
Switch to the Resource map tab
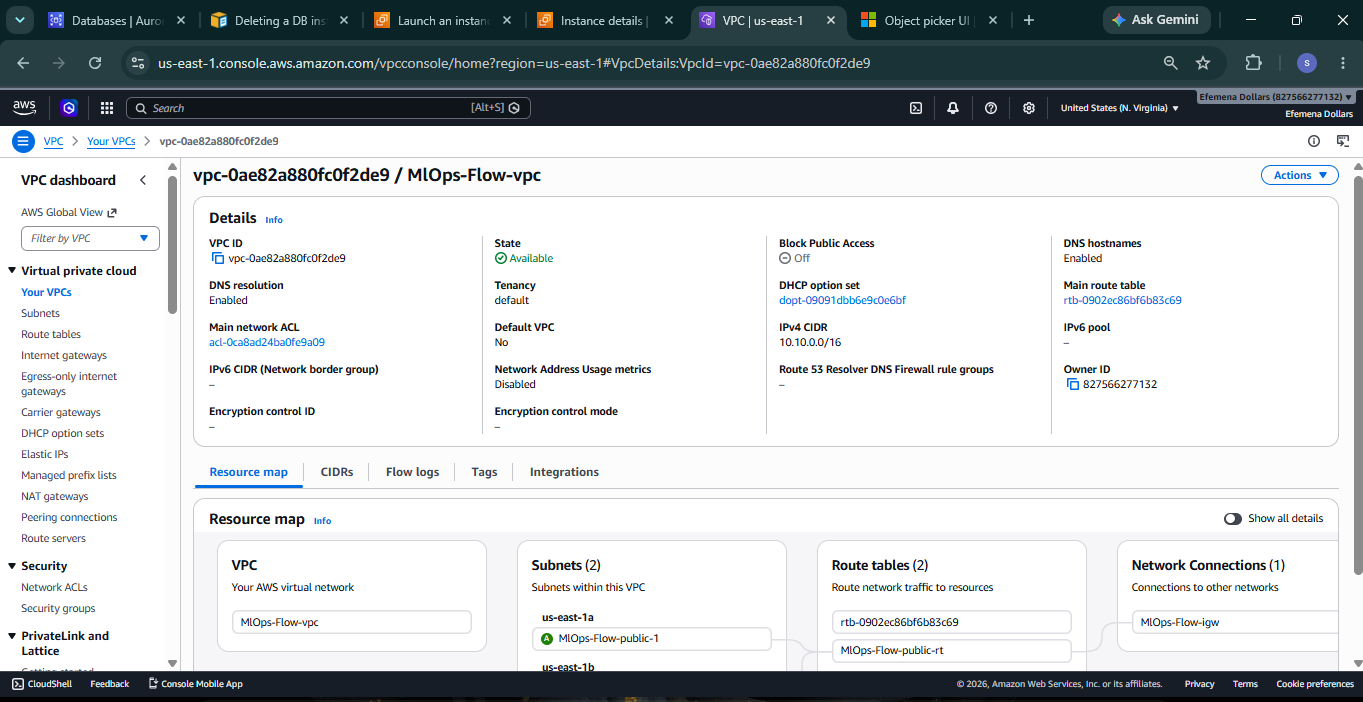(248, 472)
